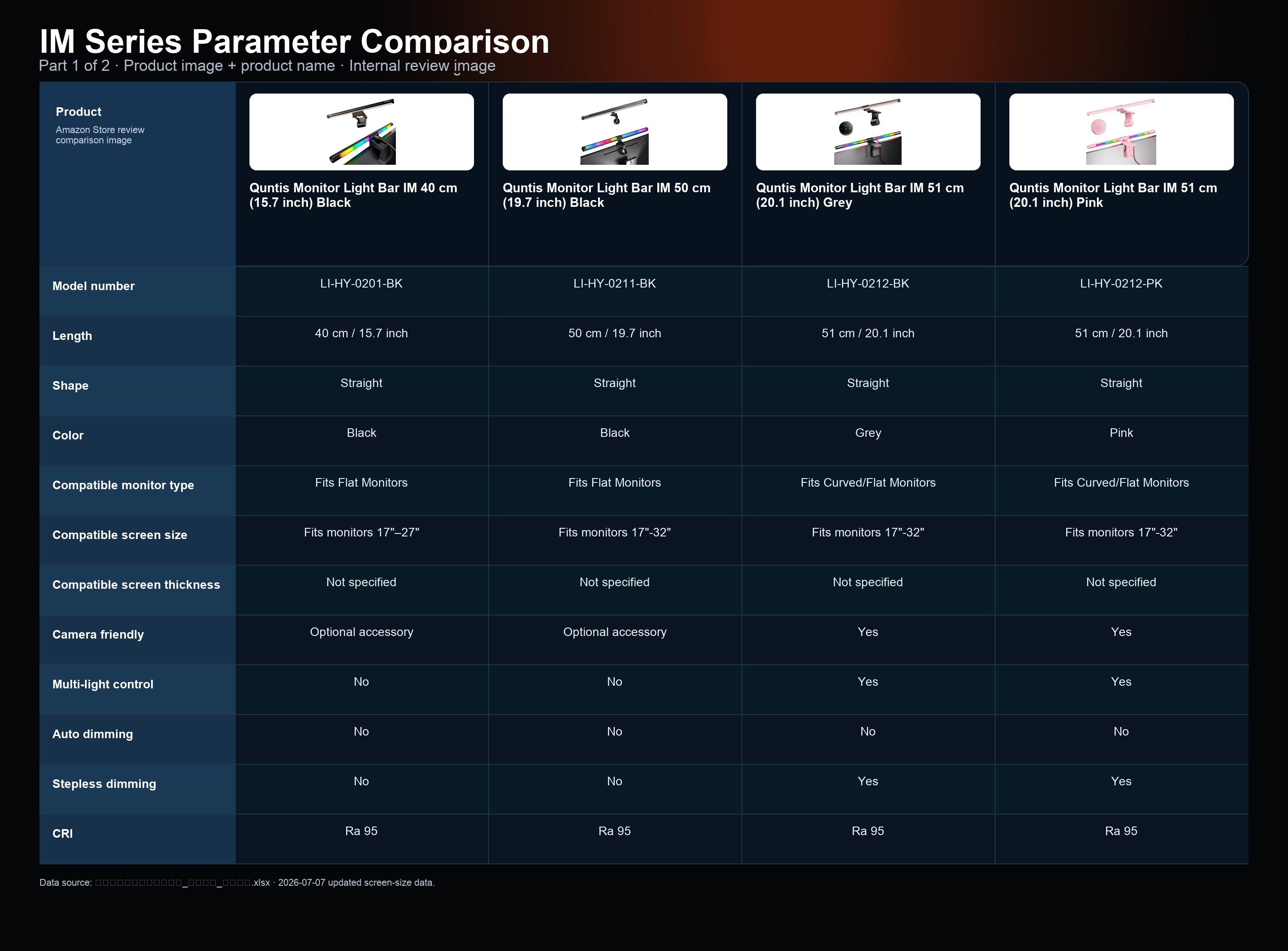This screenshot has height=951, width=1288.
Task: Select length cell '50 cm / 19.7 inch'
Action: pyautogui.click(x=614, y=333)
